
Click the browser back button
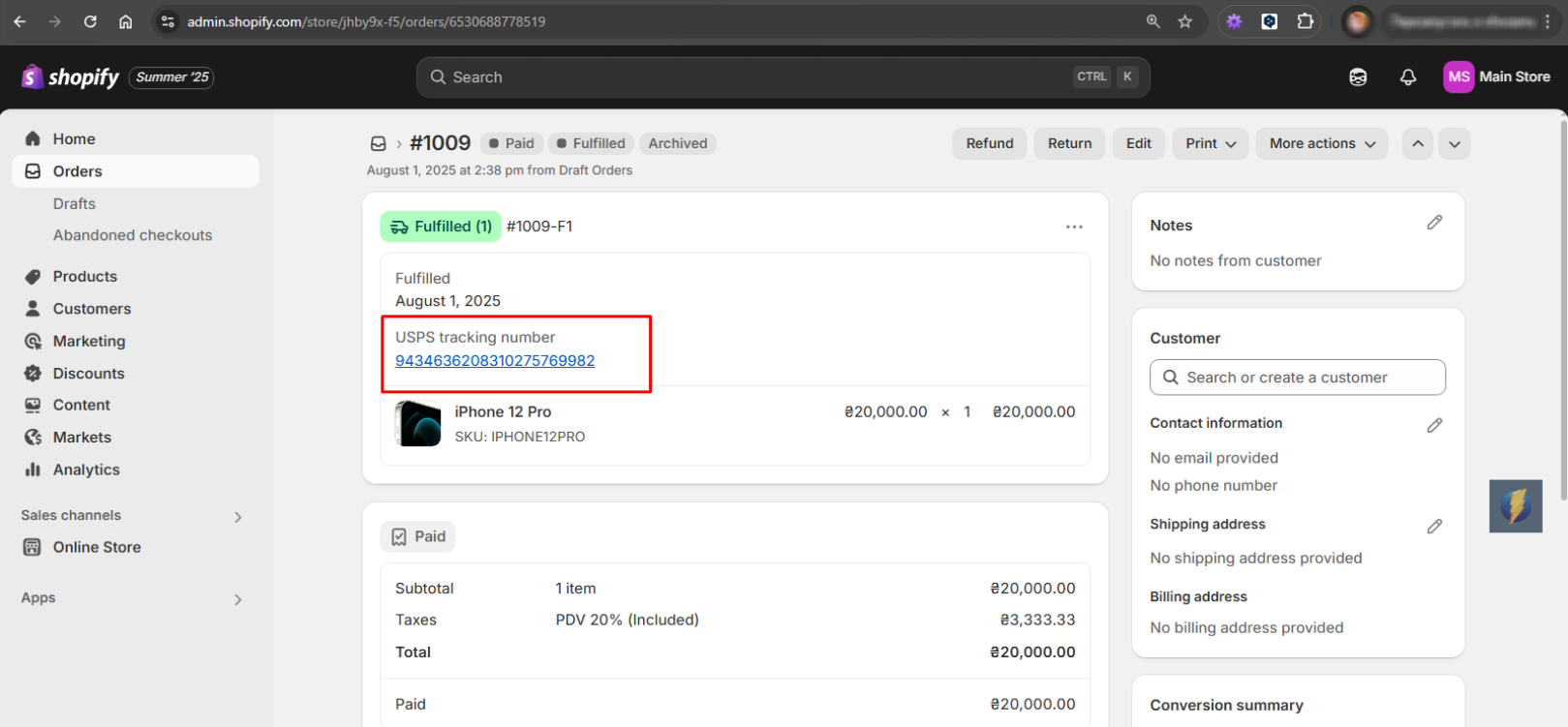[20, 21]
